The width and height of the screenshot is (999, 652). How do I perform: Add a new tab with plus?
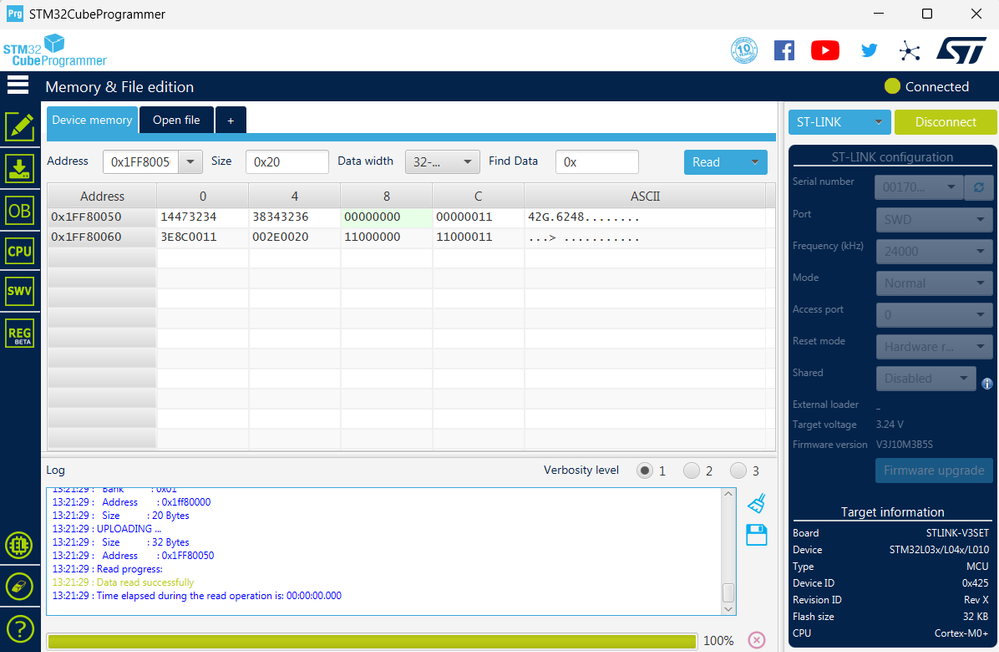point(231,120)
